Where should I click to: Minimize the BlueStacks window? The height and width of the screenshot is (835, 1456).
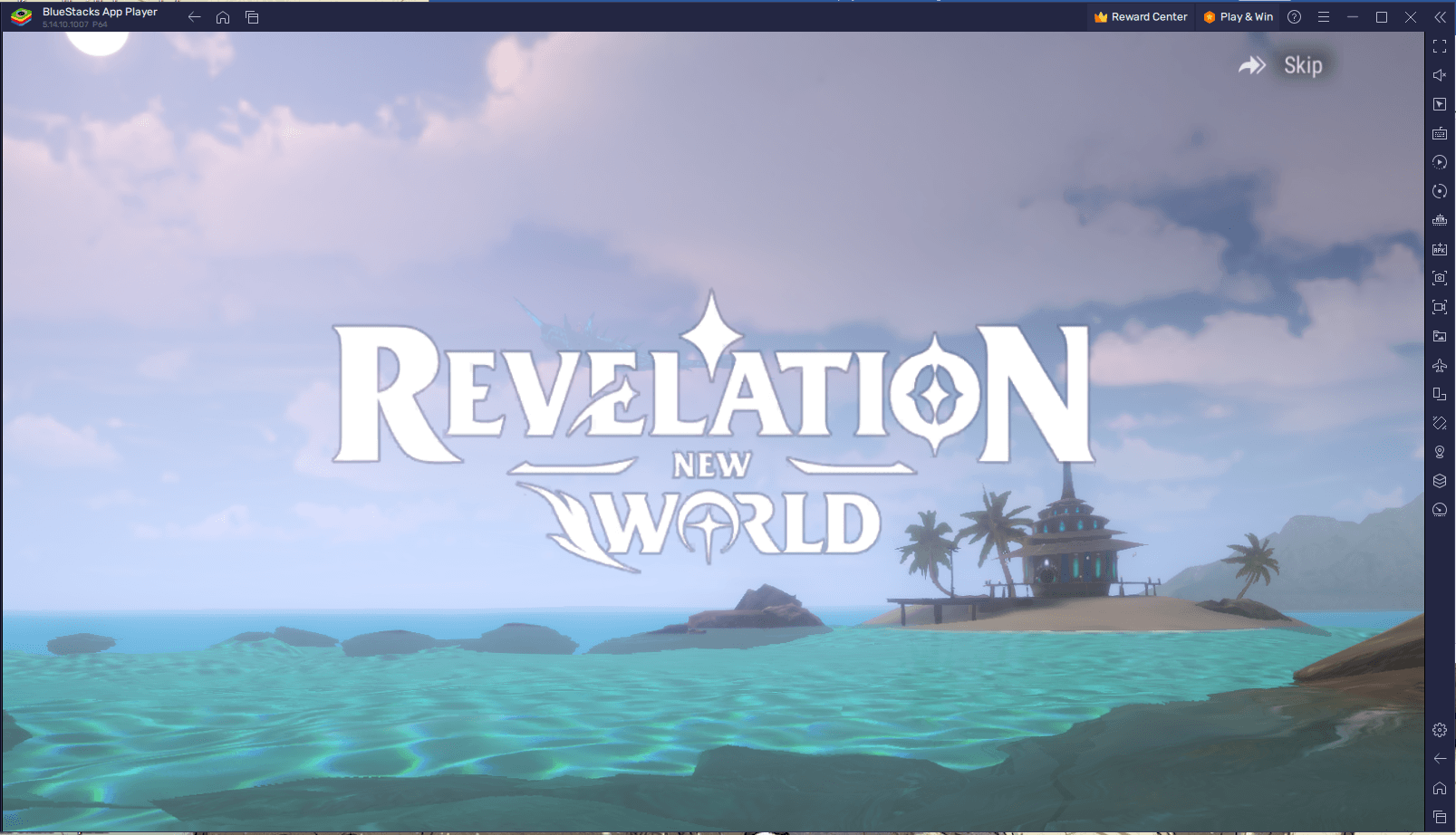(1352, 17)
